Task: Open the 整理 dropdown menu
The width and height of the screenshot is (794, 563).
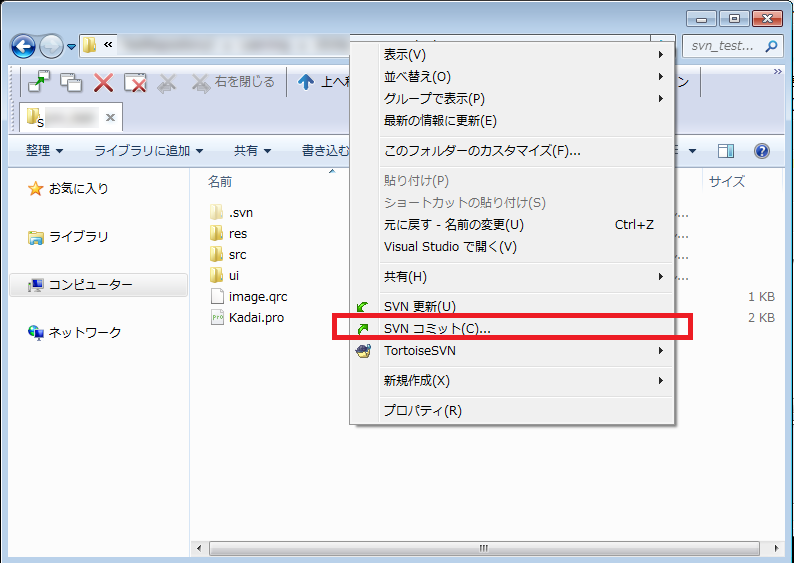Action: (x=45, y=150)
